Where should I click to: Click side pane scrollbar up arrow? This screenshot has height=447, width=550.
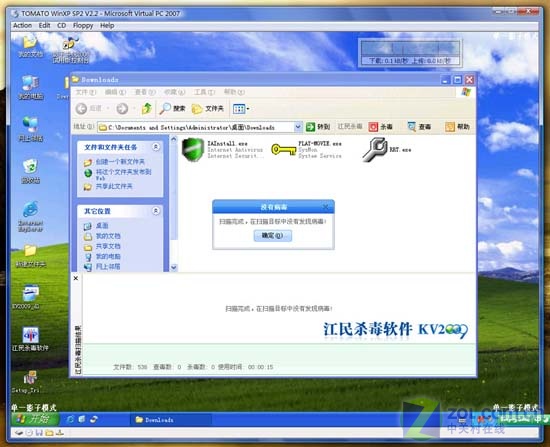pos(174,139)
